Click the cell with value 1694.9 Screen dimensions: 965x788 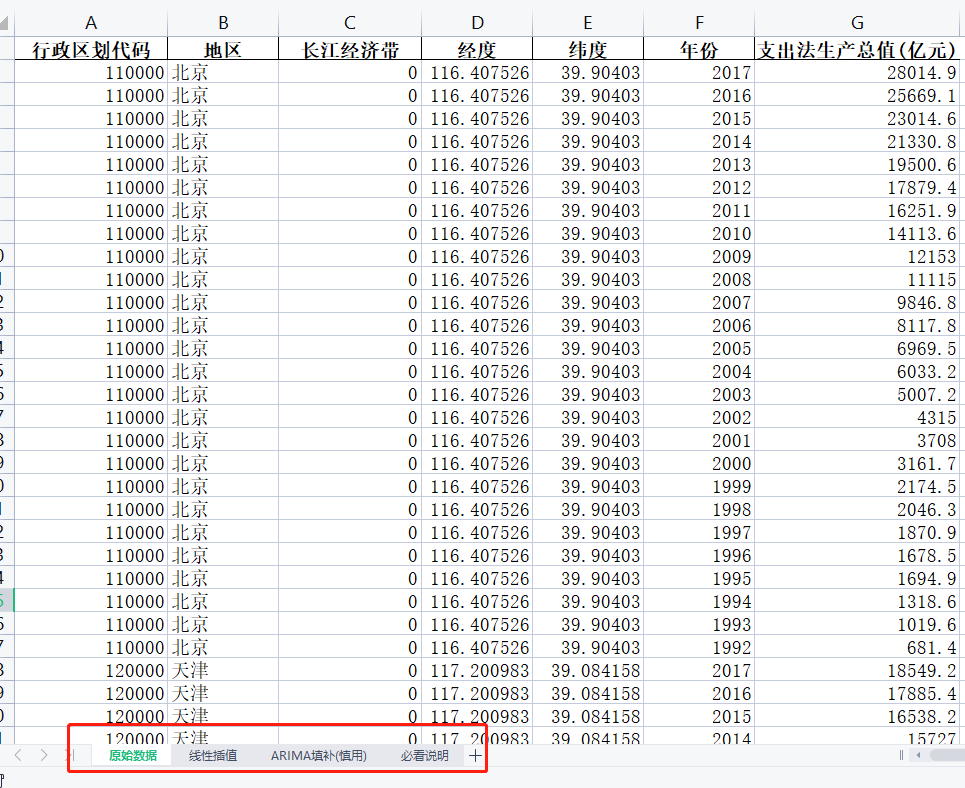857,578
